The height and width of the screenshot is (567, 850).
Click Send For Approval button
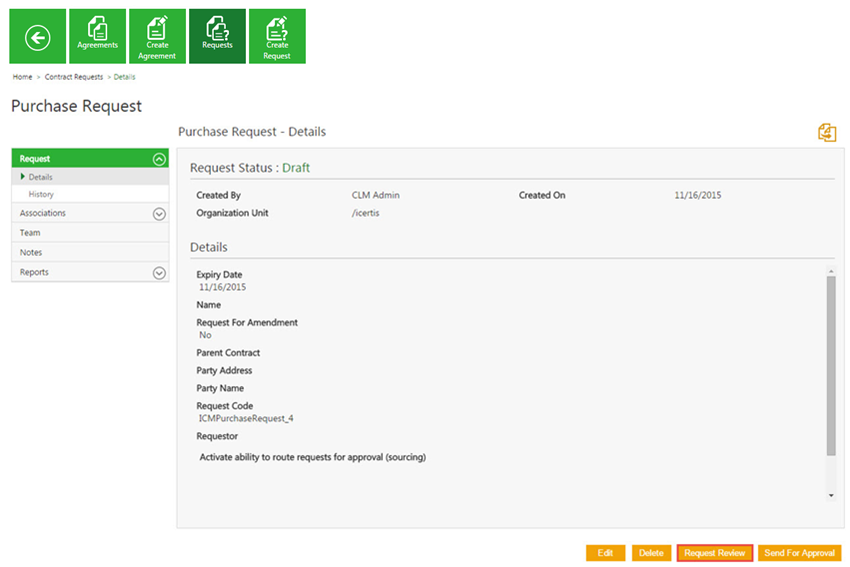(799, 553)
